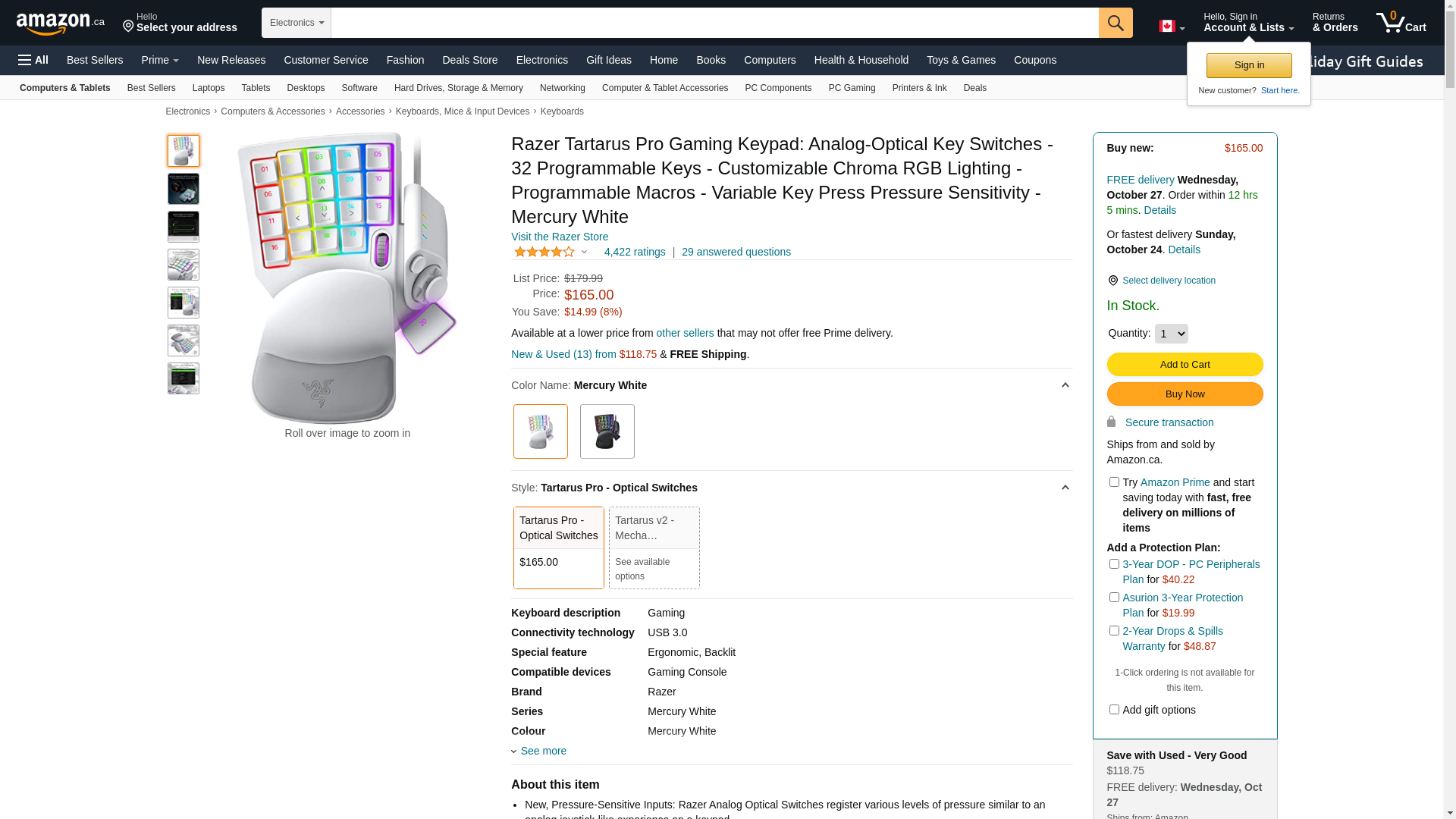Viewport: 1456px width, 819px height.
Task: Click the Add to Cart button
Action: [x=1185, y=365]
